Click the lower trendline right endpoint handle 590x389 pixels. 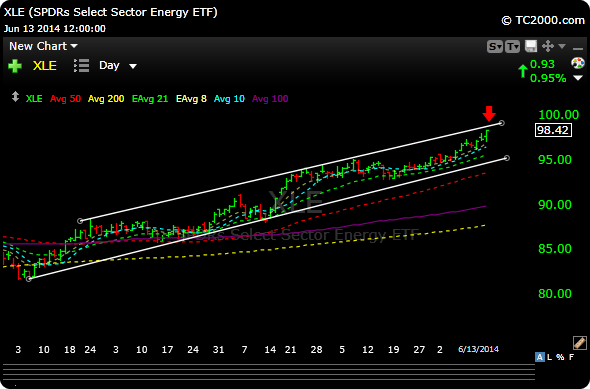pyautogui.click(x=507, y=158)
